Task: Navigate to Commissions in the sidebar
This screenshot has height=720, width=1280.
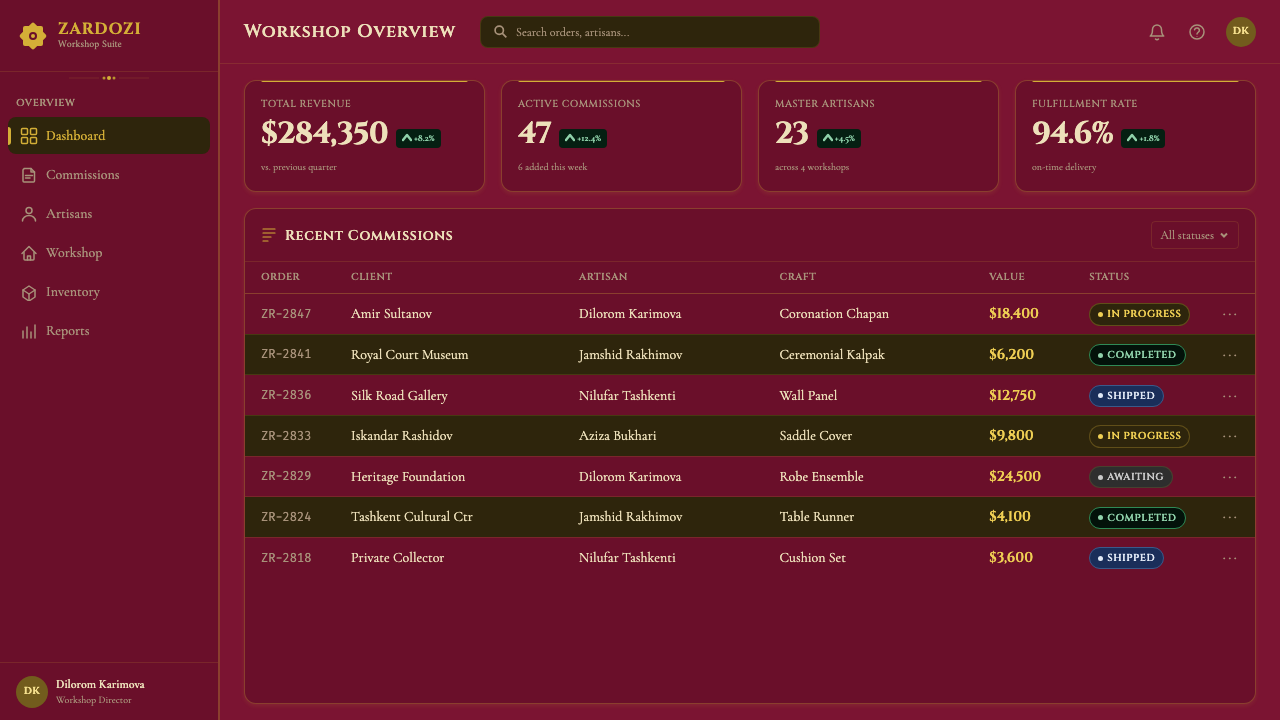Action: click(109, 175)
